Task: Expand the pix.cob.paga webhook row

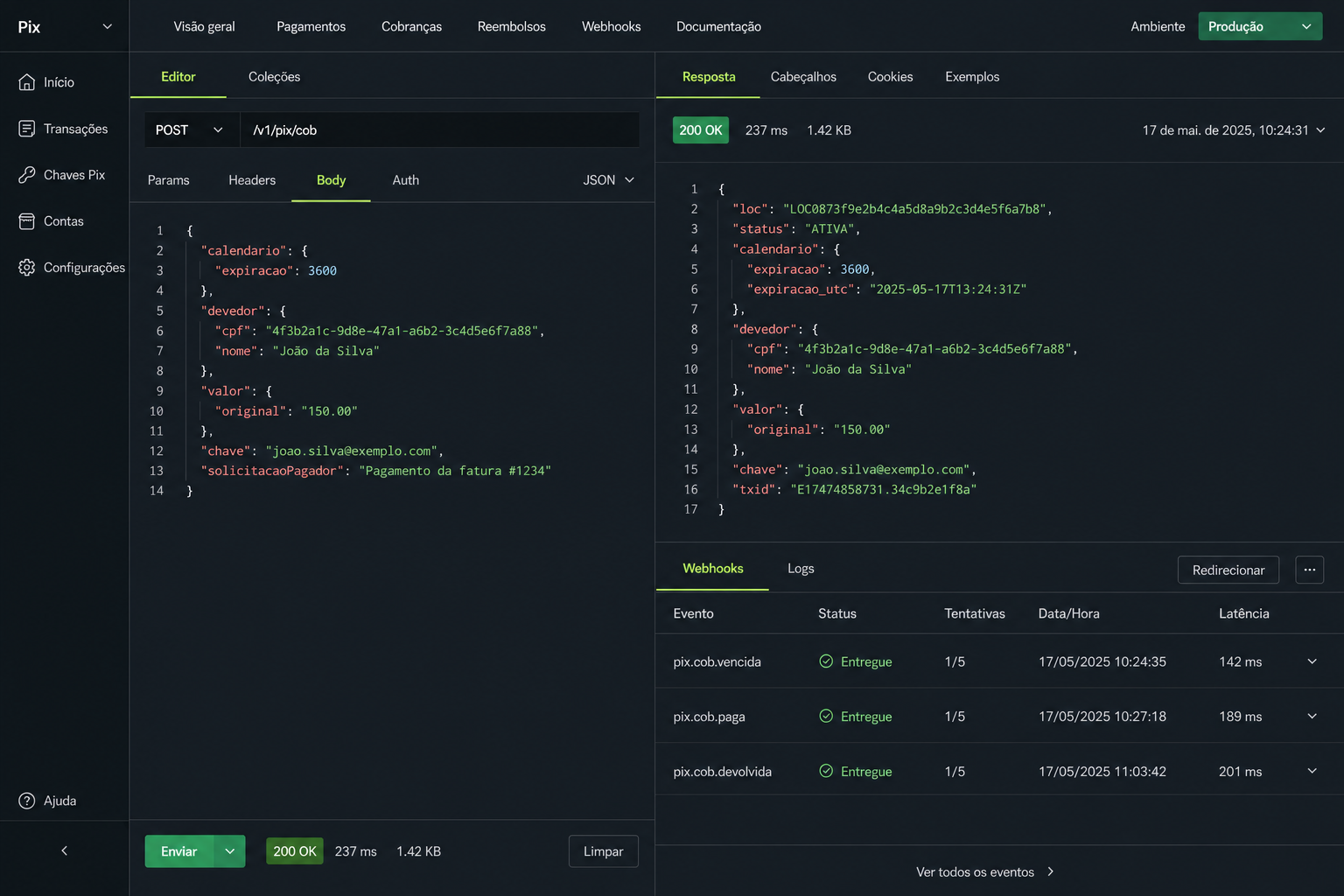Action: (1312, 716)
